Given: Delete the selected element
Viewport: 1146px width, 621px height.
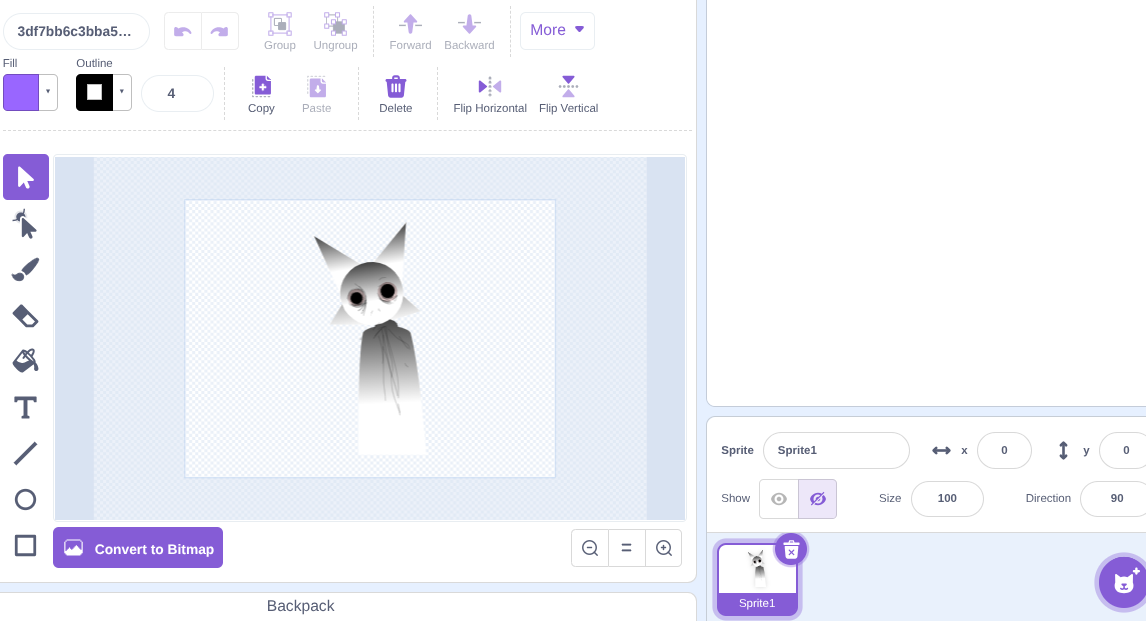Looking at the screenshot, I should pyautogui.click(x=395, y=95).
